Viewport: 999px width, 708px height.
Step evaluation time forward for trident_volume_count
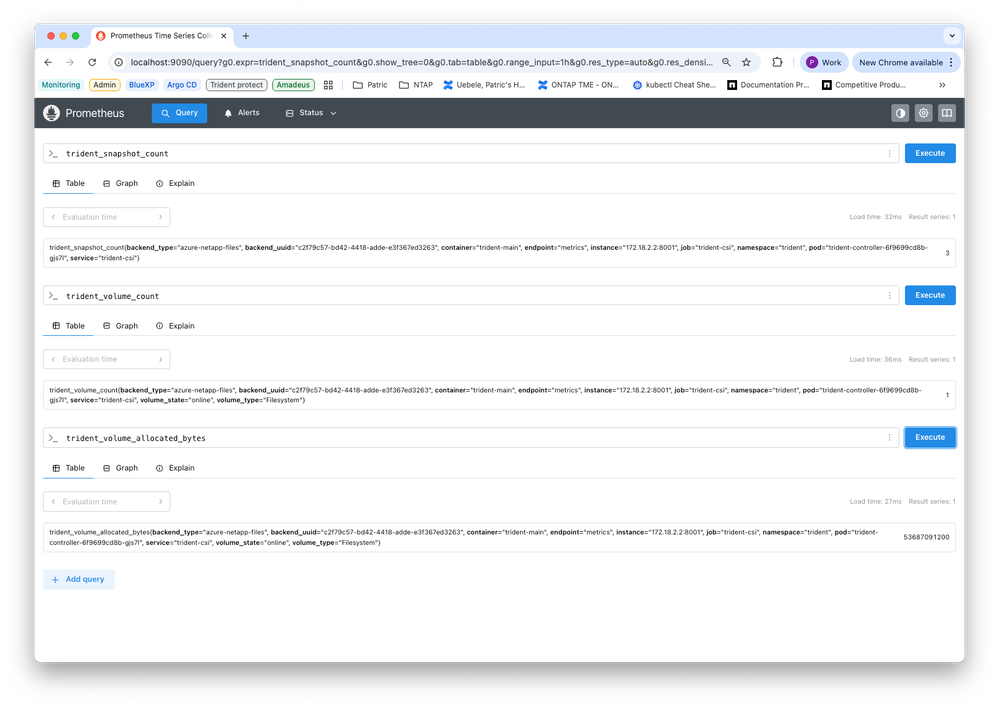point(161,359)
